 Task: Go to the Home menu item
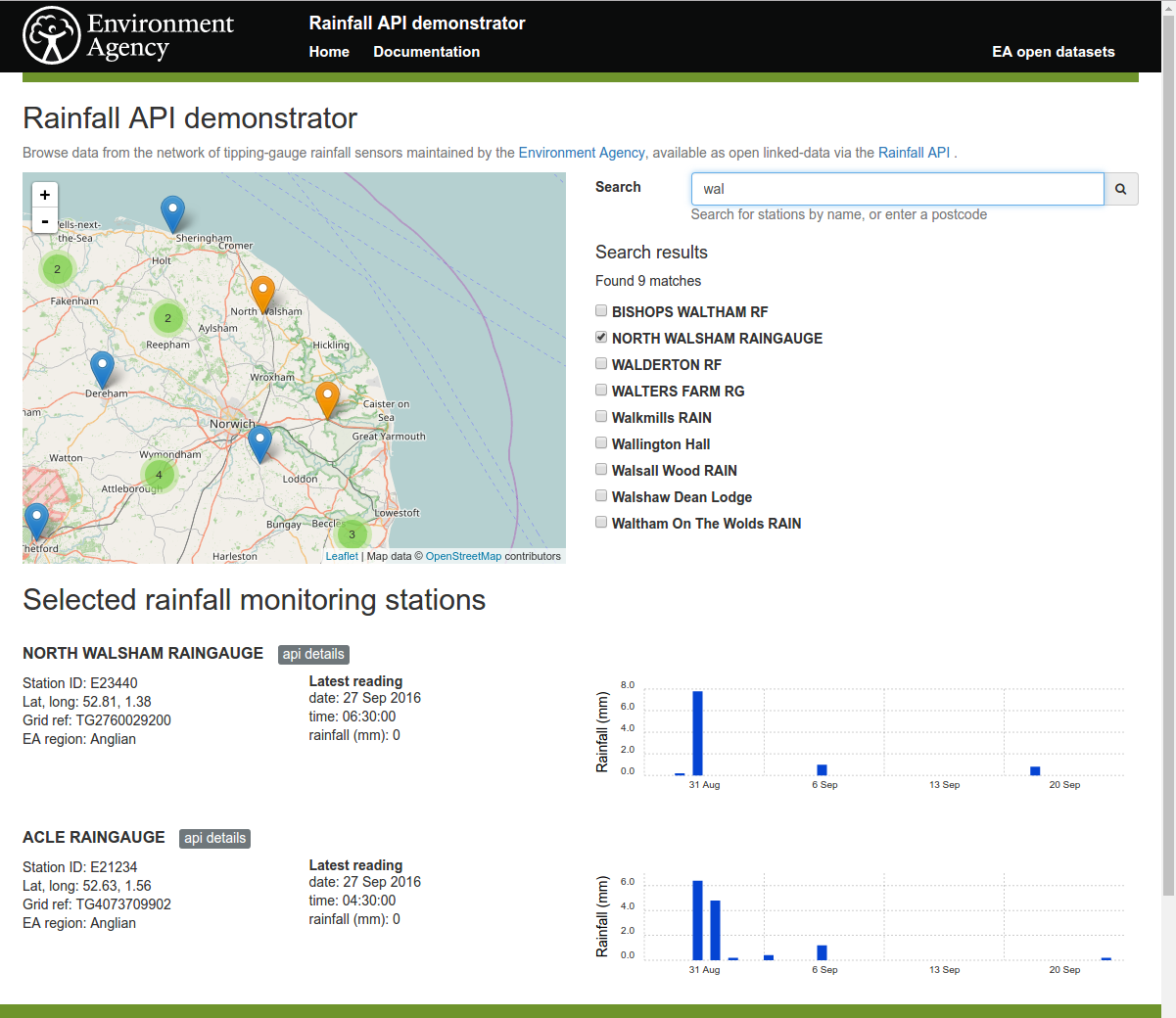(x=328, y=52)
